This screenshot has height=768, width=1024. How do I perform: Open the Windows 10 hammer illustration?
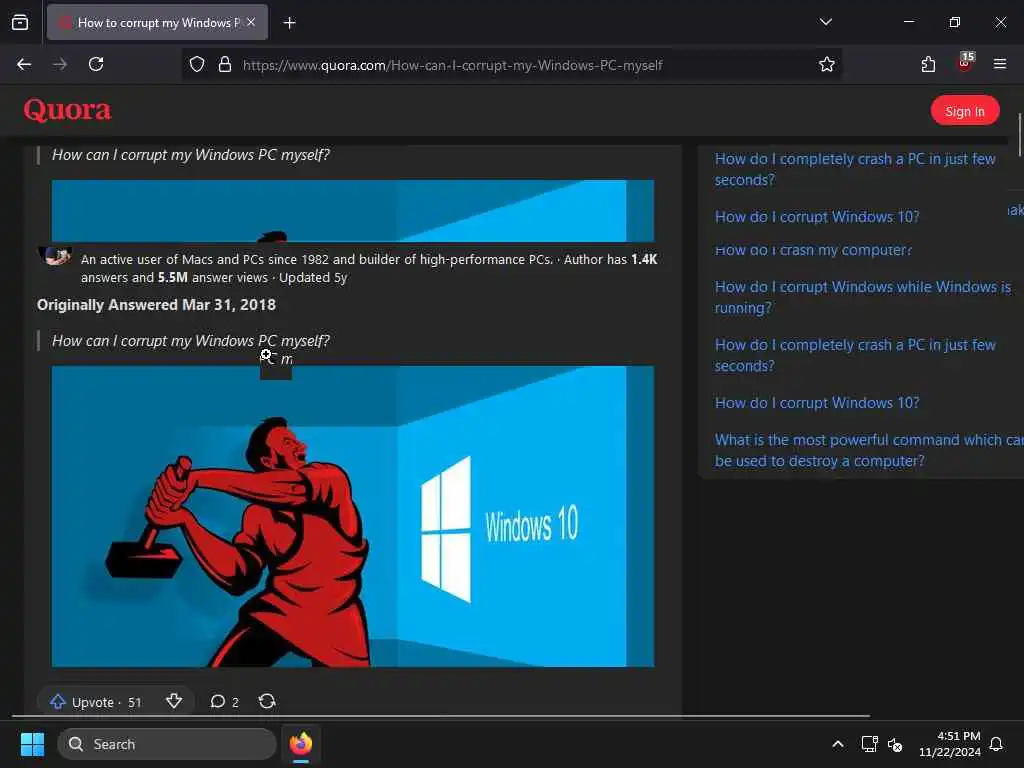click(x=353, y=516)
